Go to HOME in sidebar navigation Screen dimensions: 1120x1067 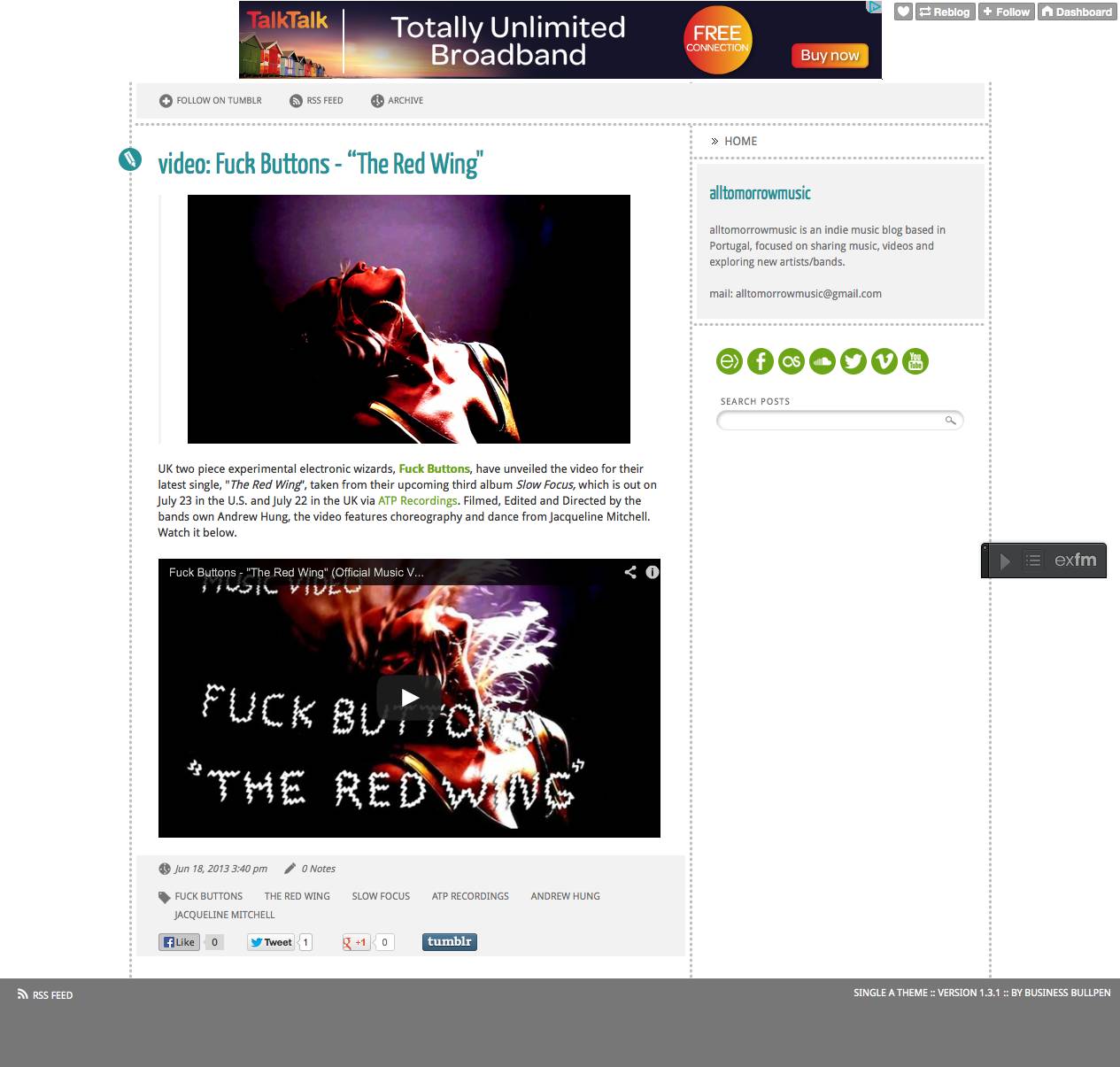(740, 141)
